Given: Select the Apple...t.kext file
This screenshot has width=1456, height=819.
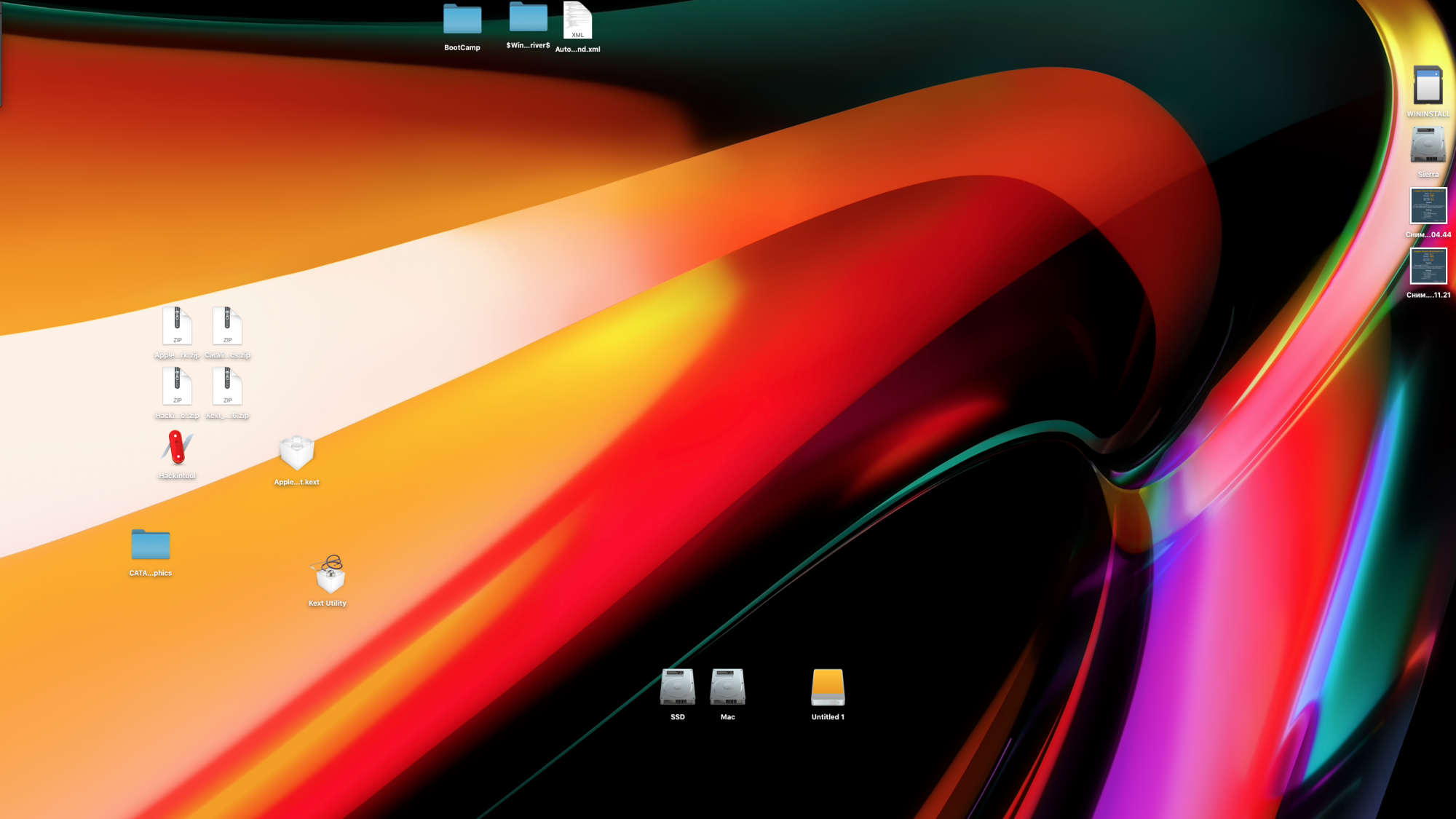Looking at the screenshot, I should [x=296, y=453].
